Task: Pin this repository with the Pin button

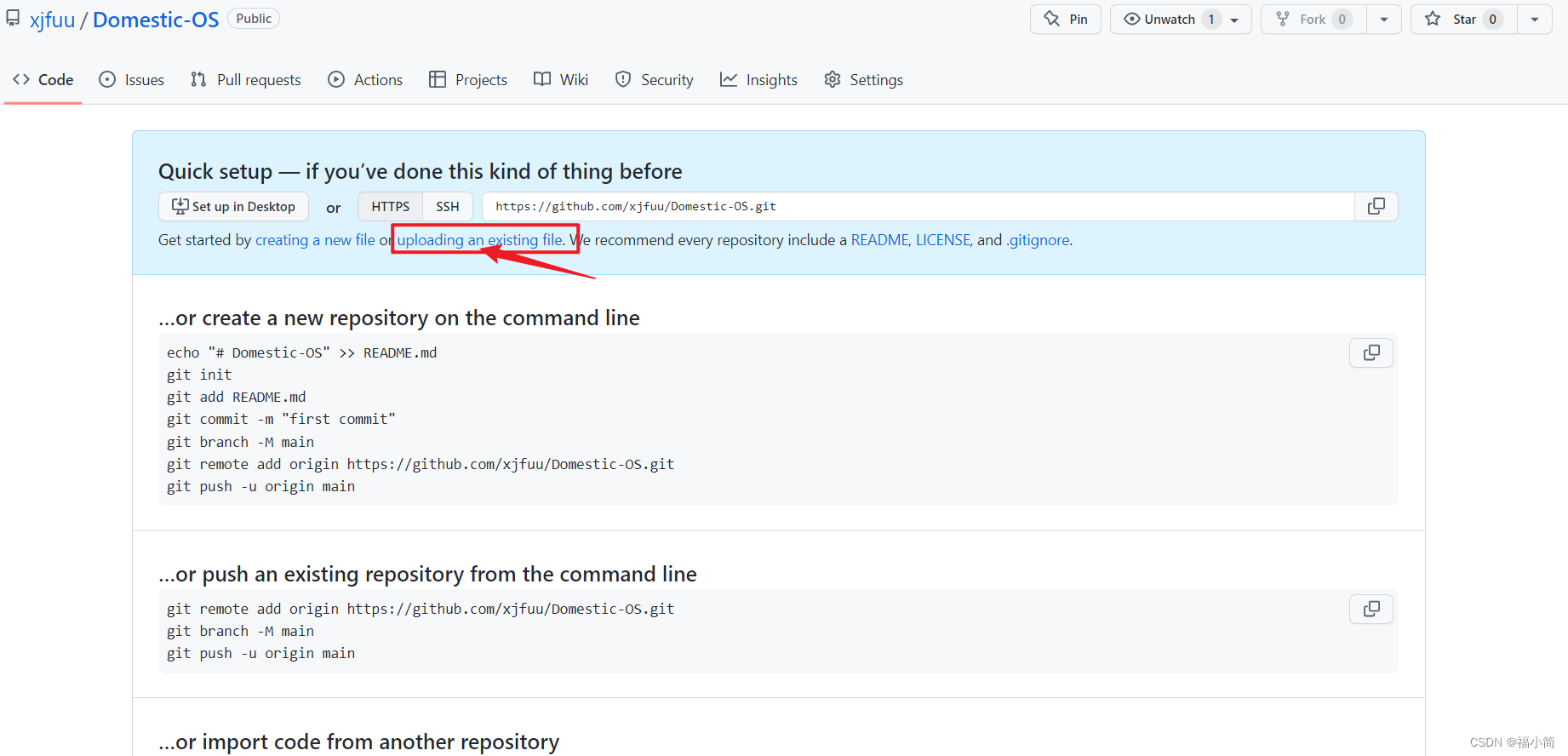Action: pyautogui.click(x=1066, y=19)
